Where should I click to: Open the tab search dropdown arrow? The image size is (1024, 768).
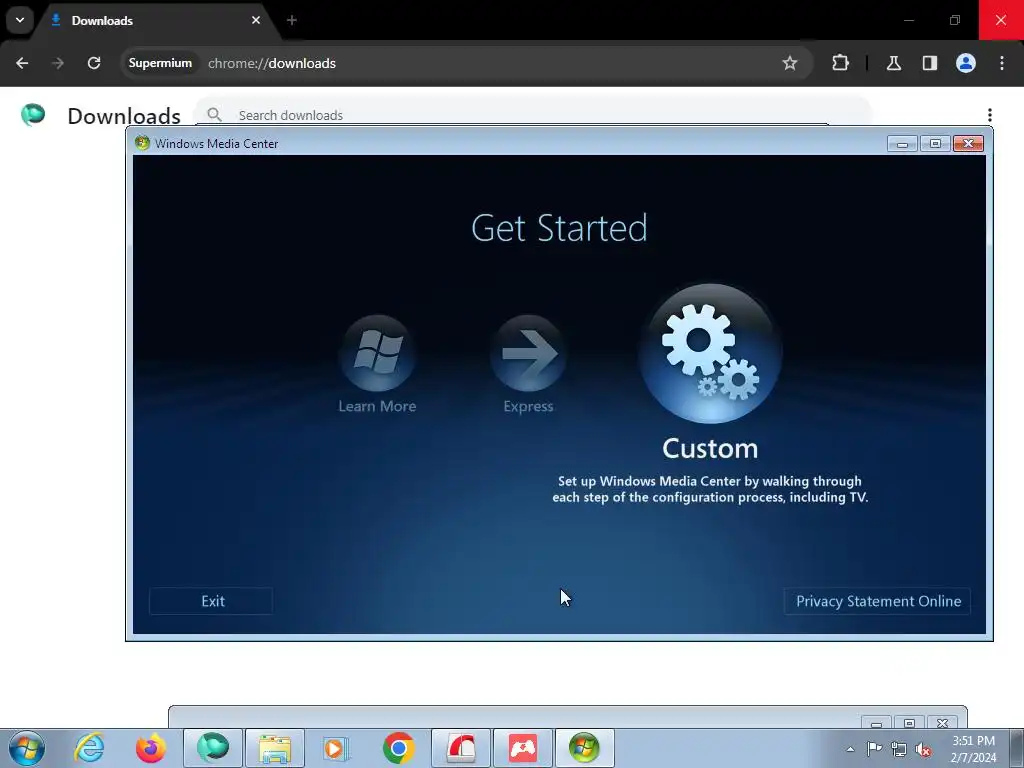pos(20,20)
